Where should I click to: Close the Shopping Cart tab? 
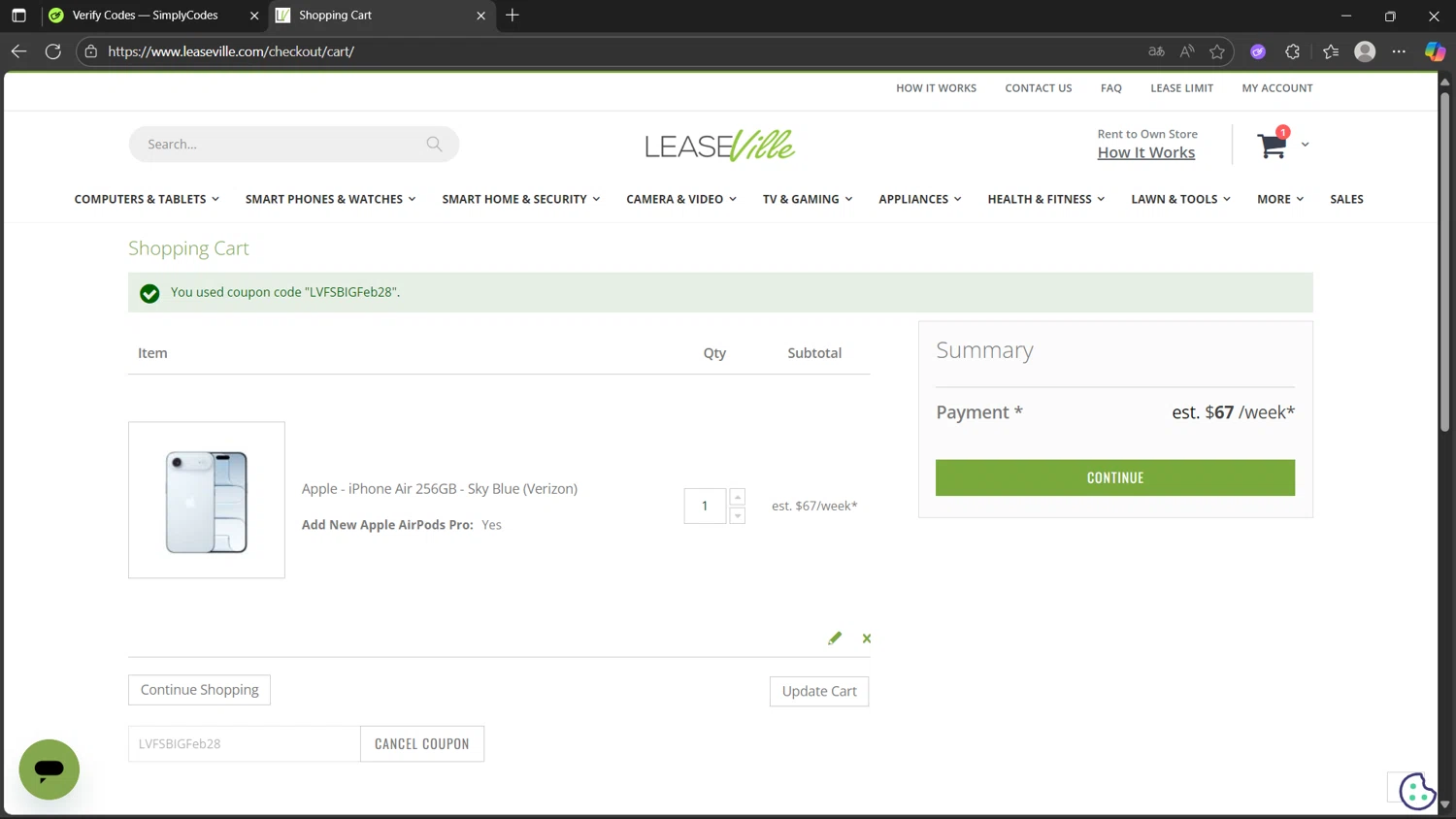480,16
